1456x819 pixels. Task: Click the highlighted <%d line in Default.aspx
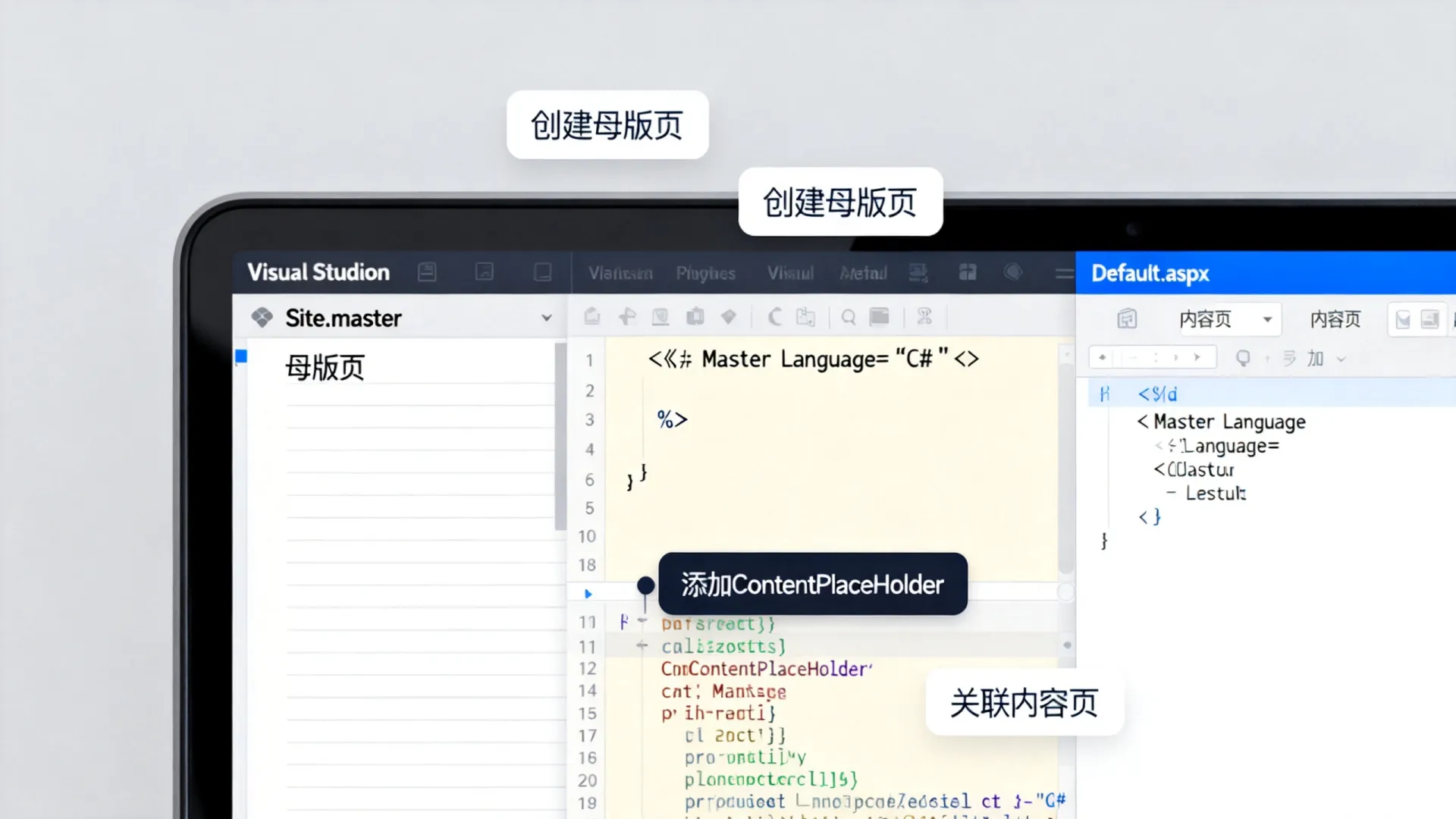[x=1272, y=394]
